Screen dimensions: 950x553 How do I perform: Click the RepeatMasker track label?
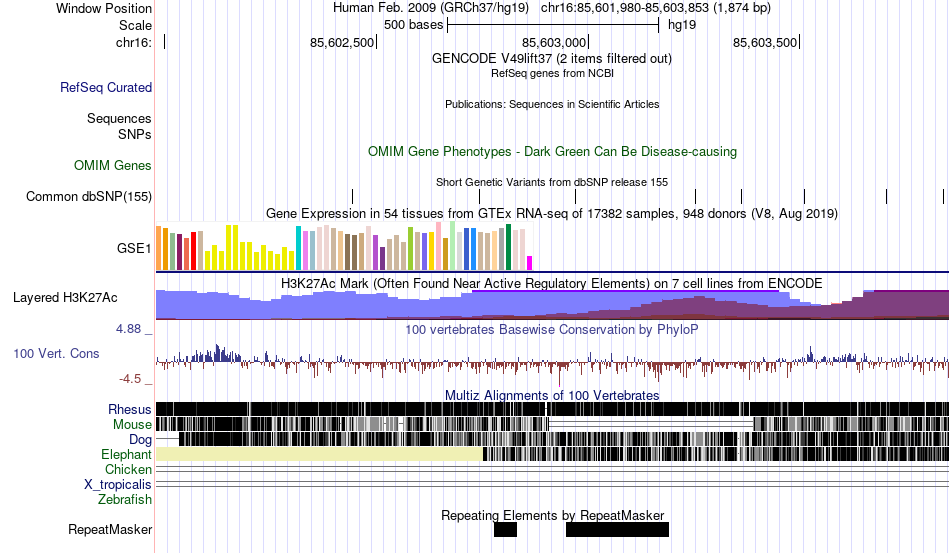point(110,529)
